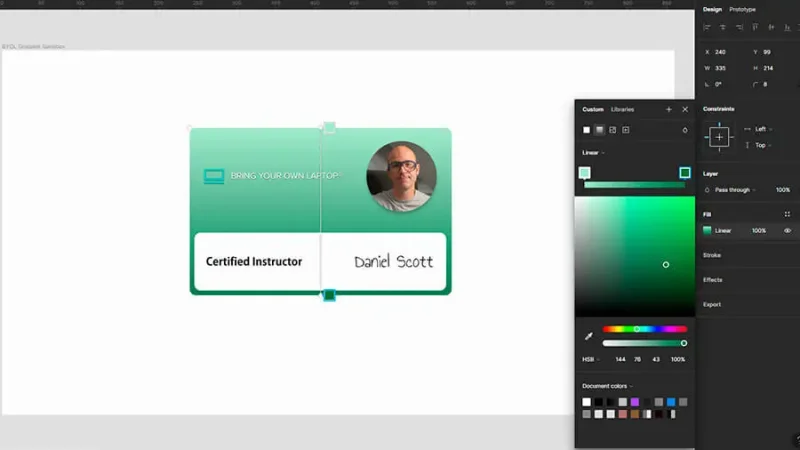Adjust the opacity slider handle
The width and height of the screenshot is (800, 450).
tap(684, 343)
